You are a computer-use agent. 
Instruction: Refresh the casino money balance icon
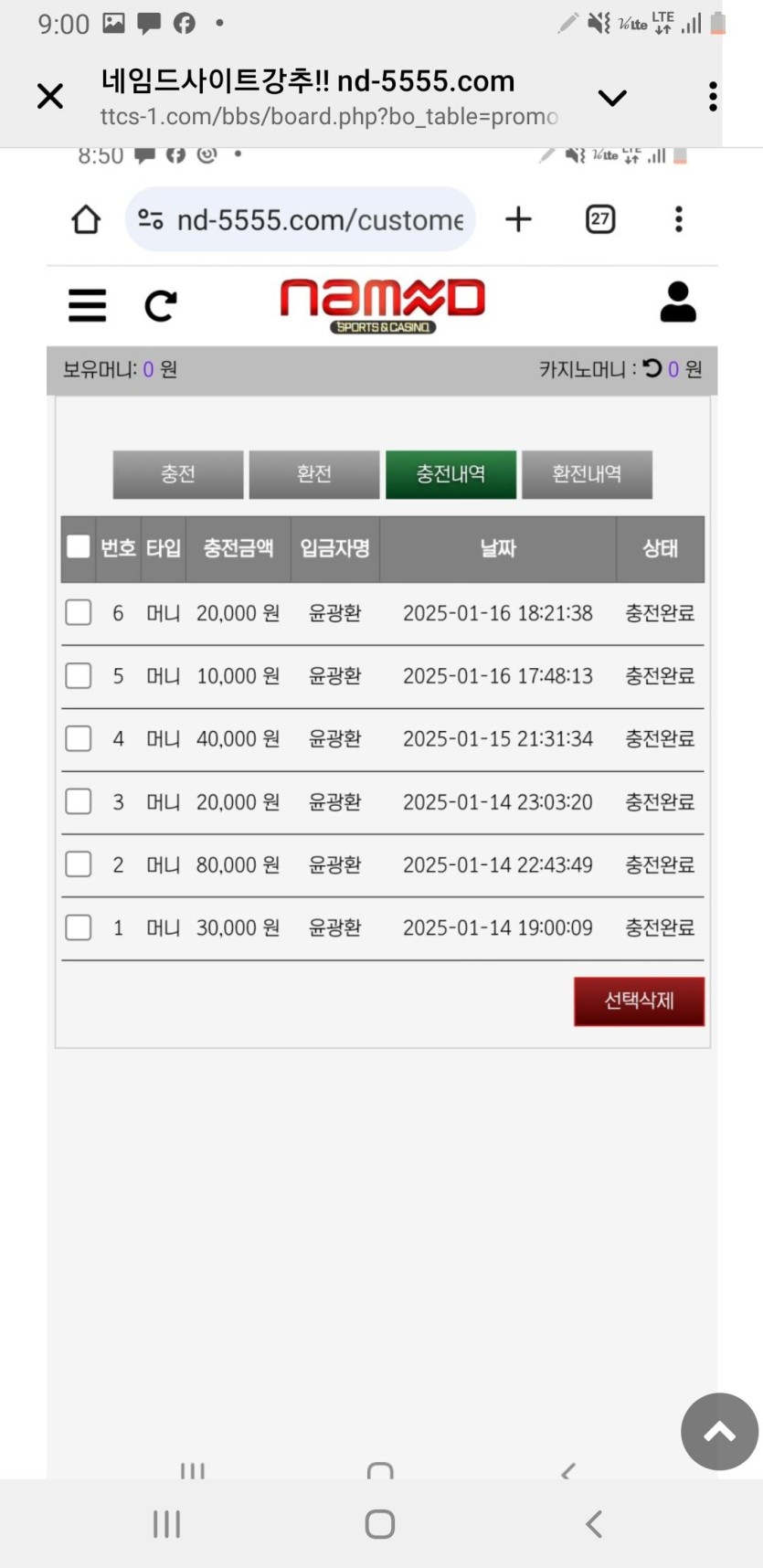pyautogui.click(x=652, y=368)
